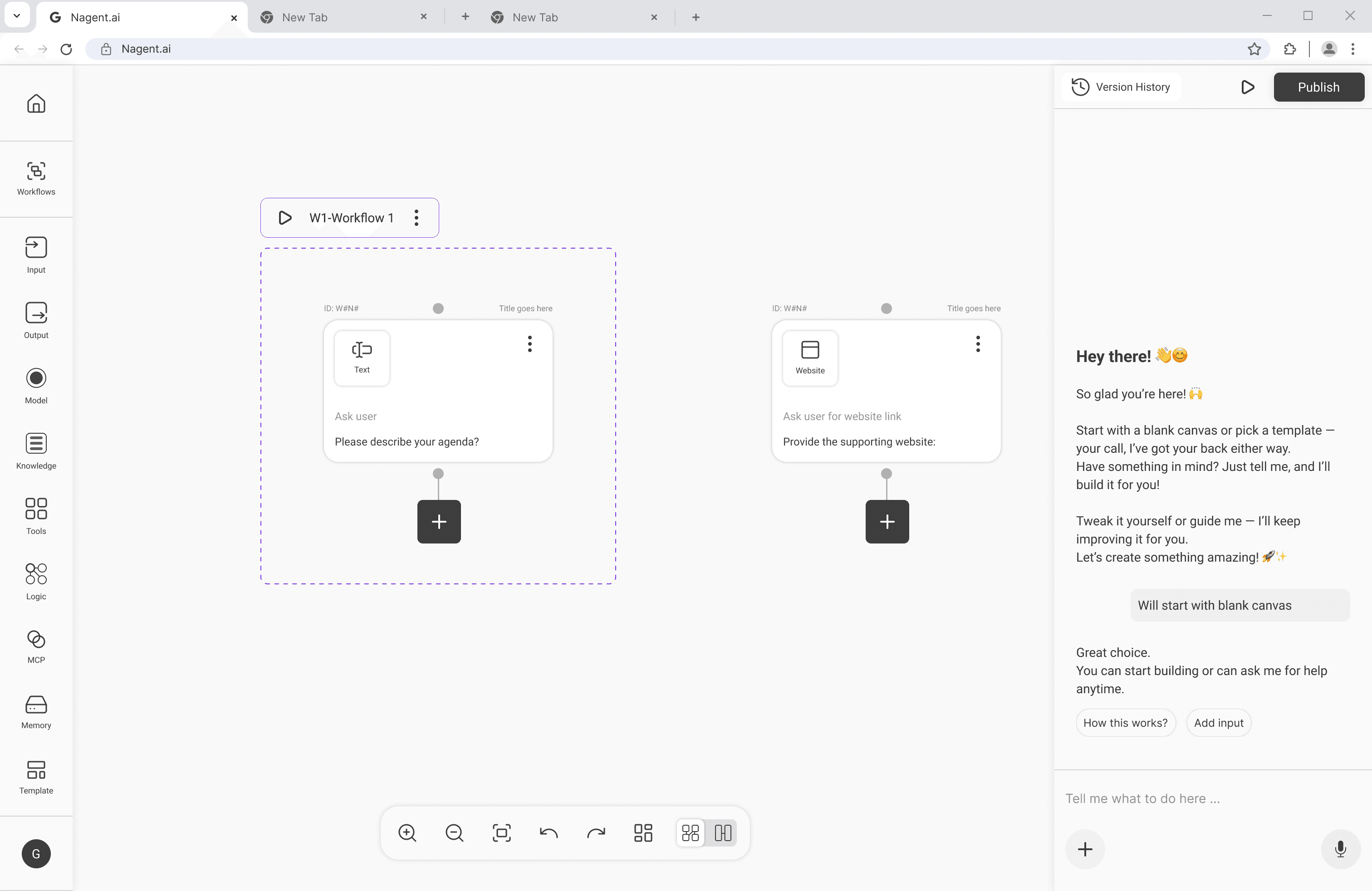
Task: Undo the last canvas action
Action: coord(548,833)
